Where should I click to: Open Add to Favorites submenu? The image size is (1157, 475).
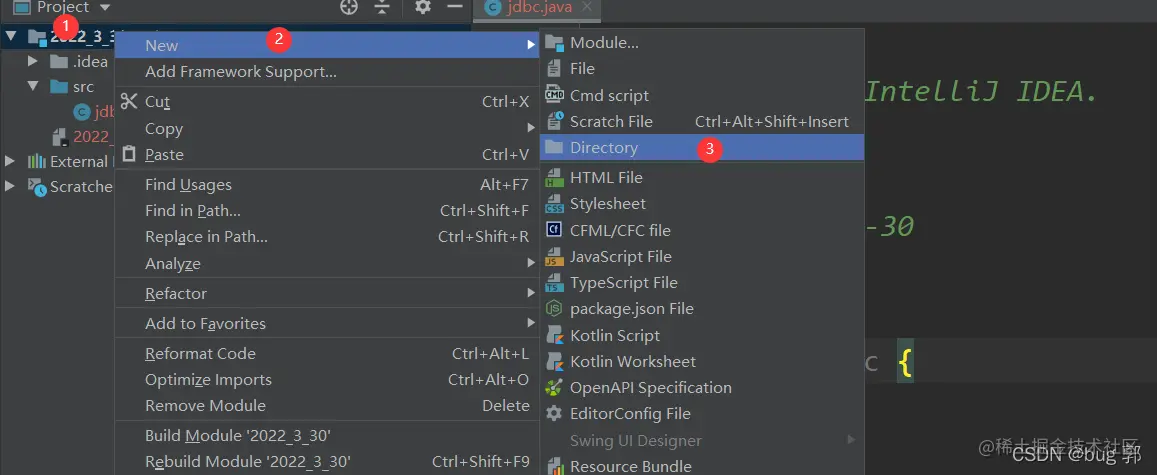326,323
